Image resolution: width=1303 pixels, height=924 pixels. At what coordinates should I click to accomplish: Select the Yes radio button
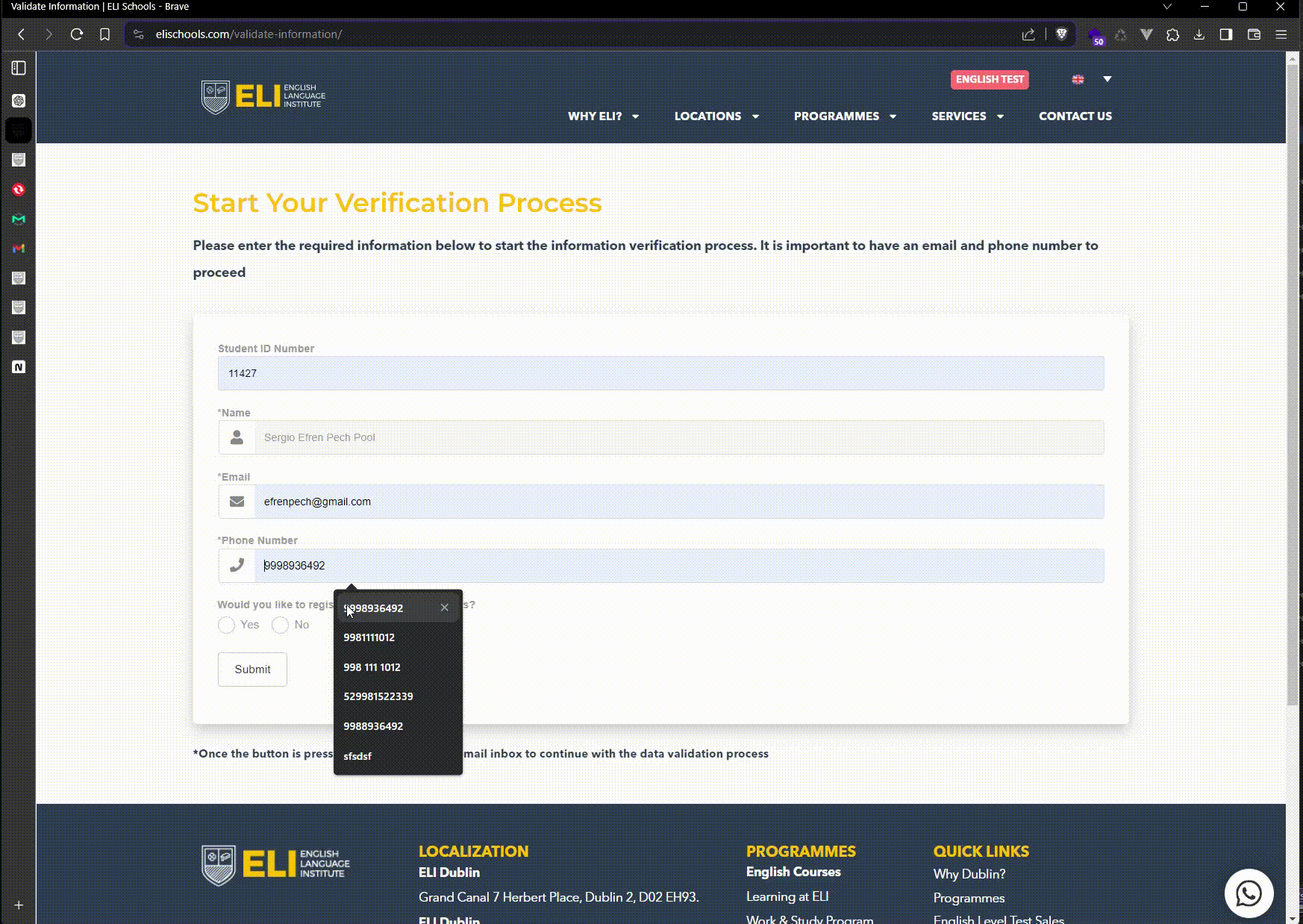point(226,625)
